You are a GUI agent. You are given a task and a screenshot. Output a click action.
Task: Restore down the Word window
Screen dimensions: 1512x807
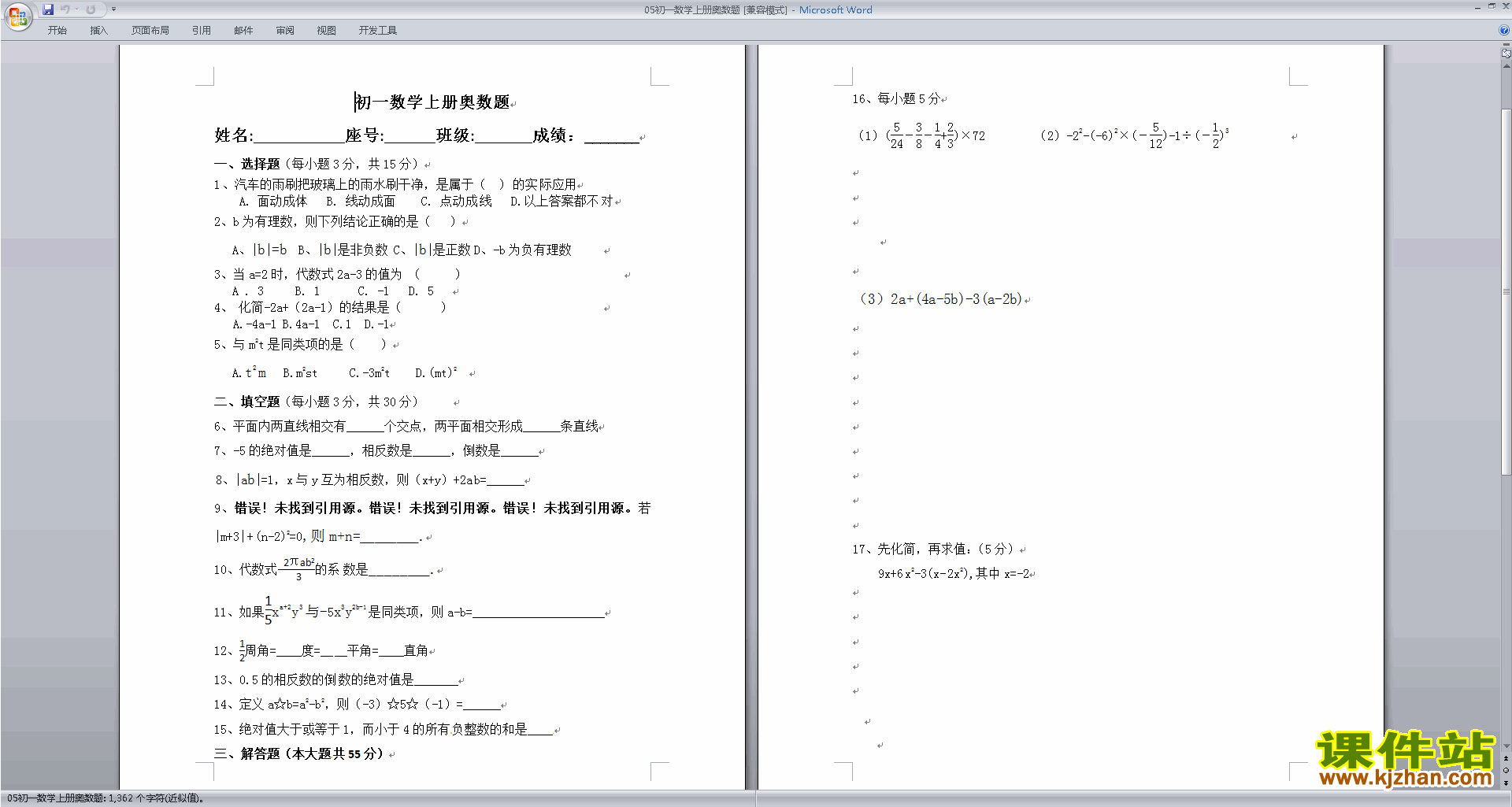pos(1492,7)
